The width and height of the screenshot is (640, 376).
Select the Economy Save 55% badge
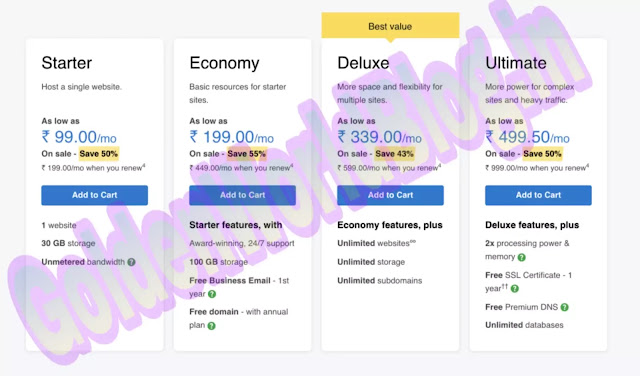[247, 154]
